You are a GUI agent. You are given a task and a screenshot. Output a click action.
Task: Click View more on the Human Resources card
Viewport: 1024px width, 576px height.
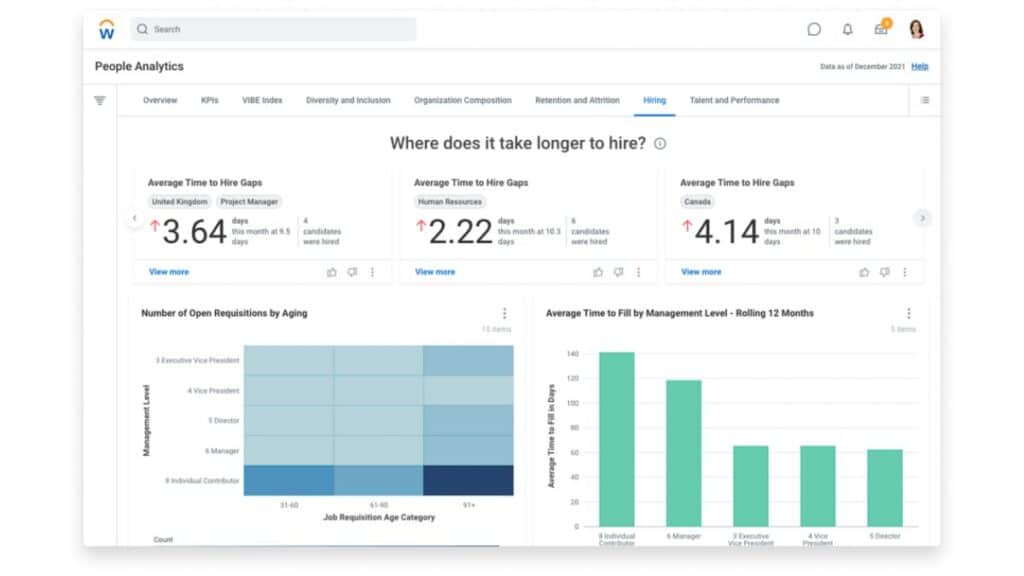click(x=435, y=272)
